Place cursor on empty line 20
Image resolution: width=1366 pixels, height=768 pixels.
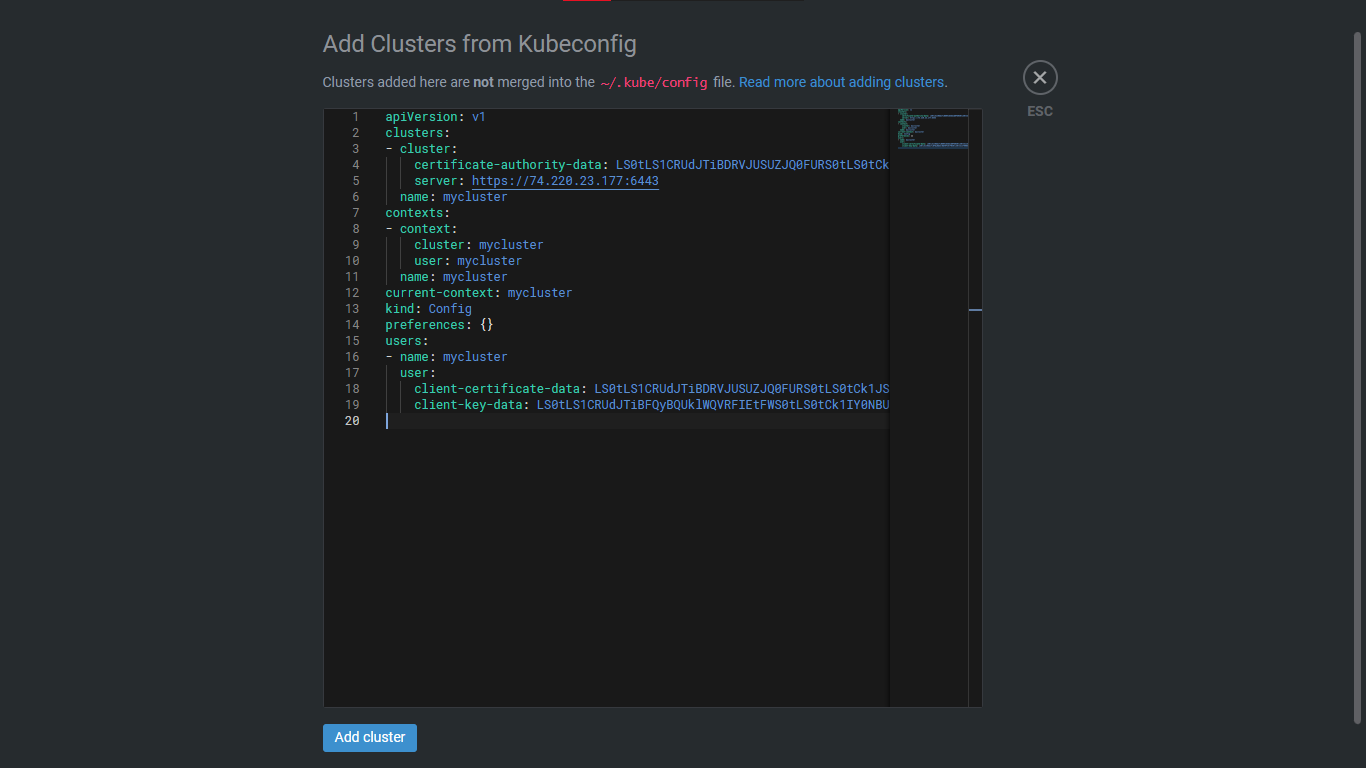pyautogui.click(x=636, y=421)
